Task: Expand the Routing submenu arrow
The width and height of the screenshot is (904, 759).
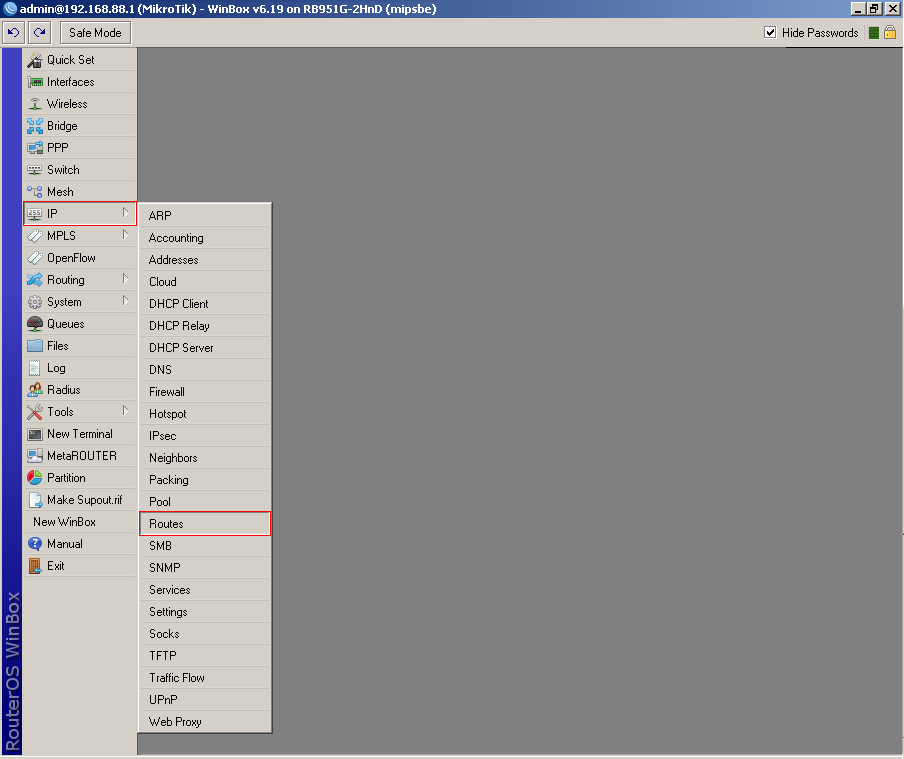Action: (x=125, y=279)
